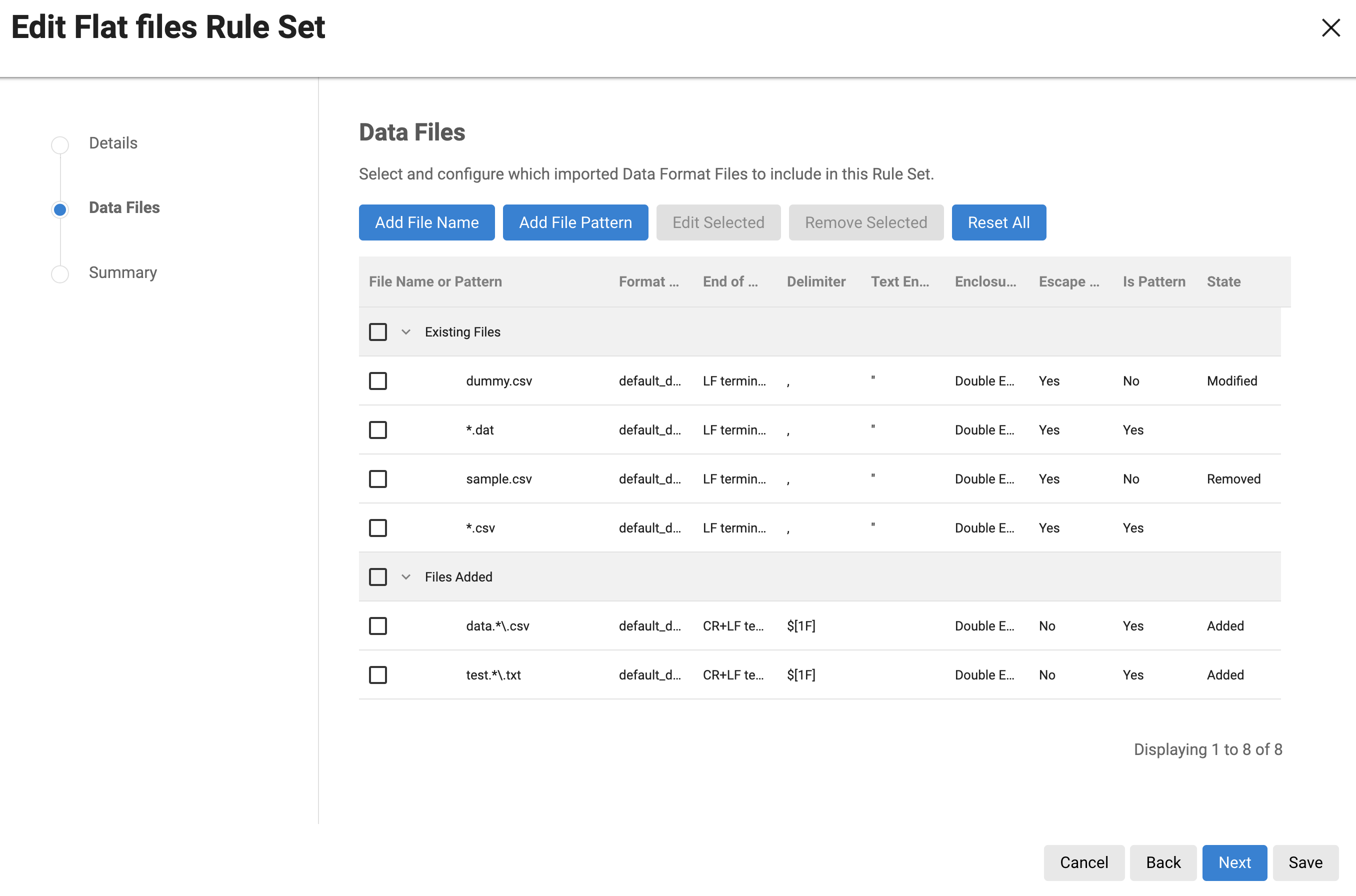Viewport: 1356px width, 896px height.
Task: Open the Summary wizard step
Action: 122,272
